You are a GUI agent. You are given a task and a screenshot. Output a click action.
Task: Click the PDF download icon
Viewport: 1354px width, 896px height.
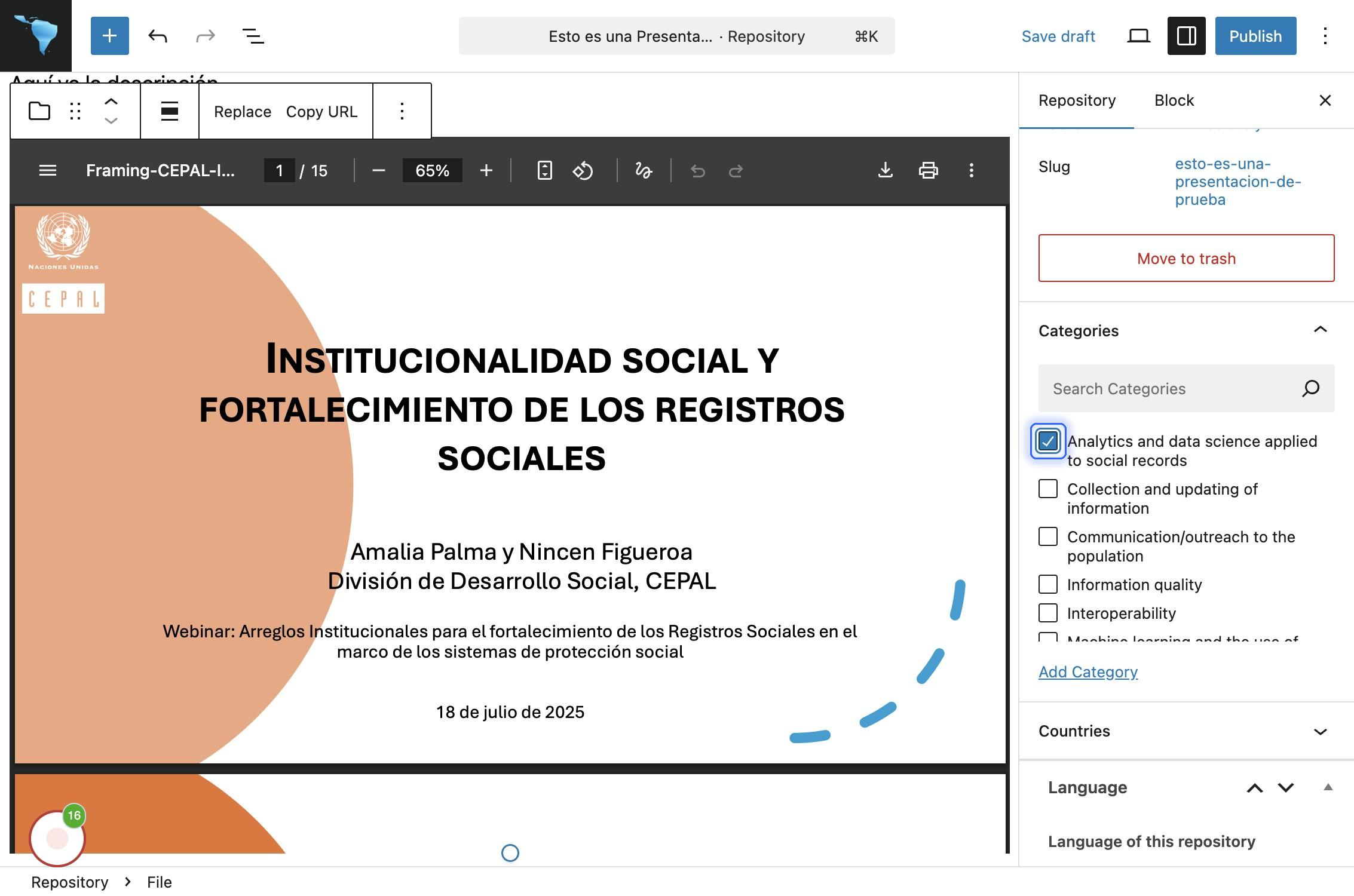tap(885, 171)
